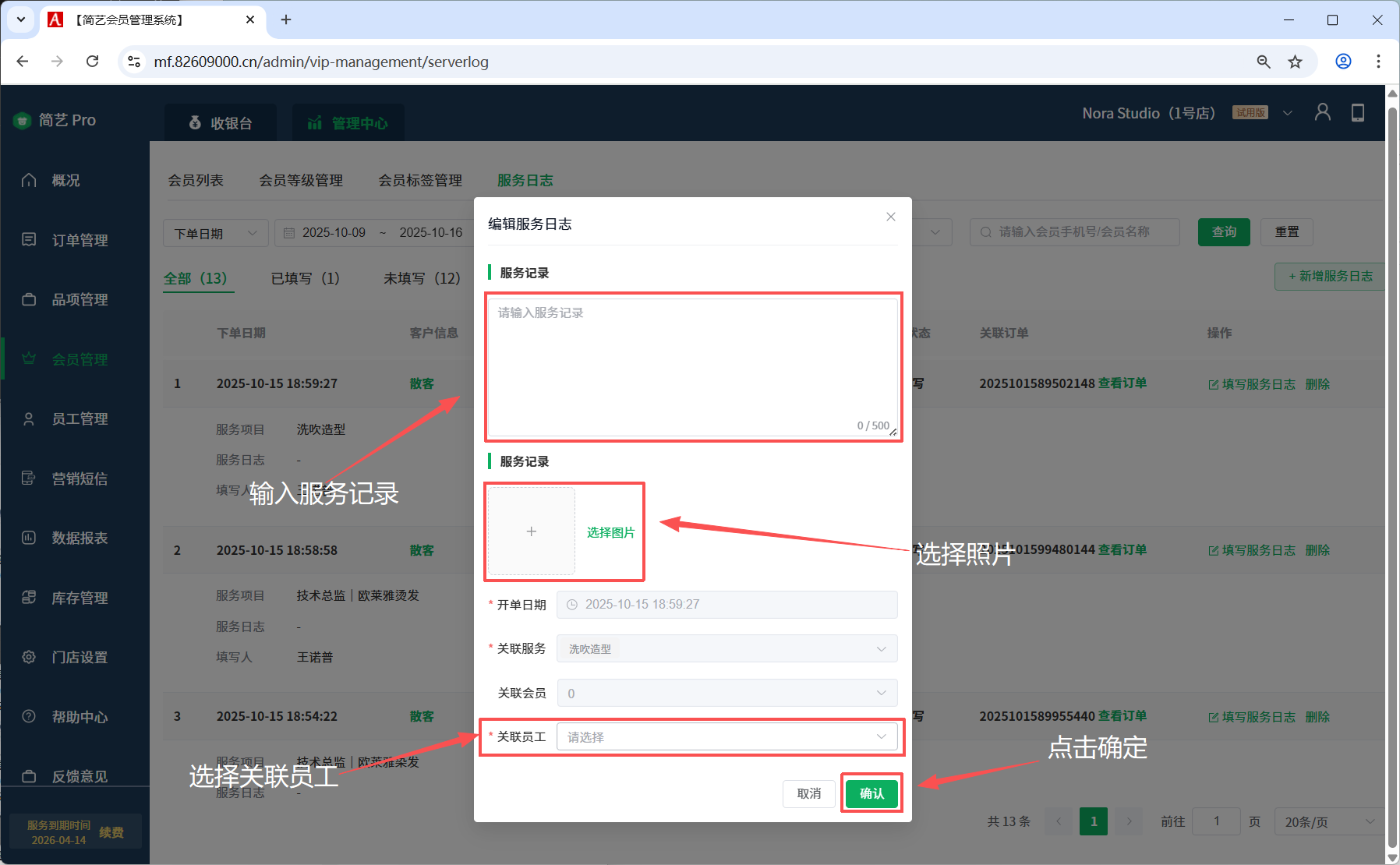Open 收银台 cashier tab
Image resolution: width=1400 pixels, height=865 pixels.
[x=221, y=123]
